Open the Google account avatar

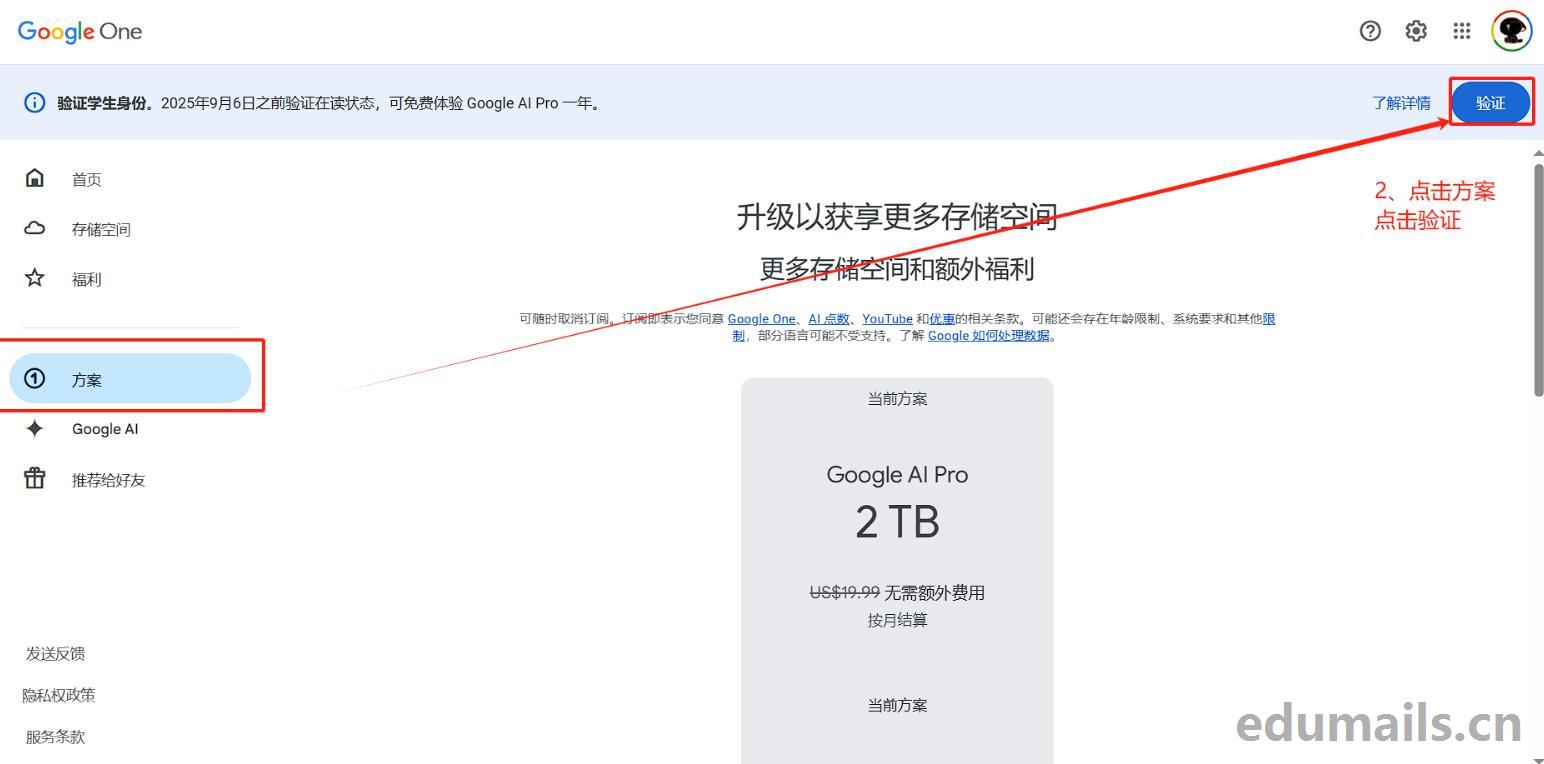pos(1511,31)
